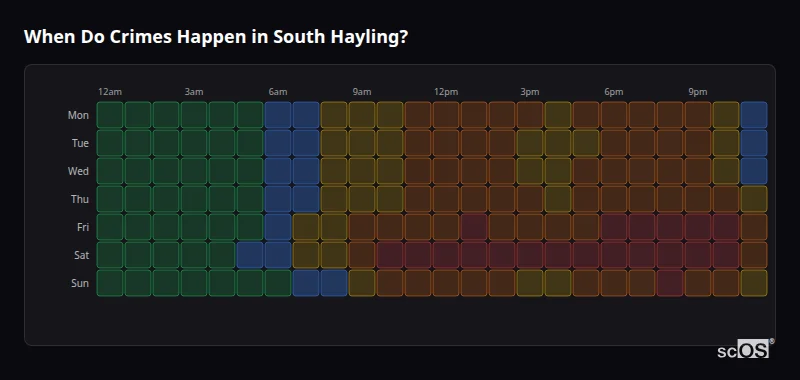The height and width of the screenshot is (380, 800).
Task: Select the Saturday 11pm orange cell
Action: (x=754, y=255)
